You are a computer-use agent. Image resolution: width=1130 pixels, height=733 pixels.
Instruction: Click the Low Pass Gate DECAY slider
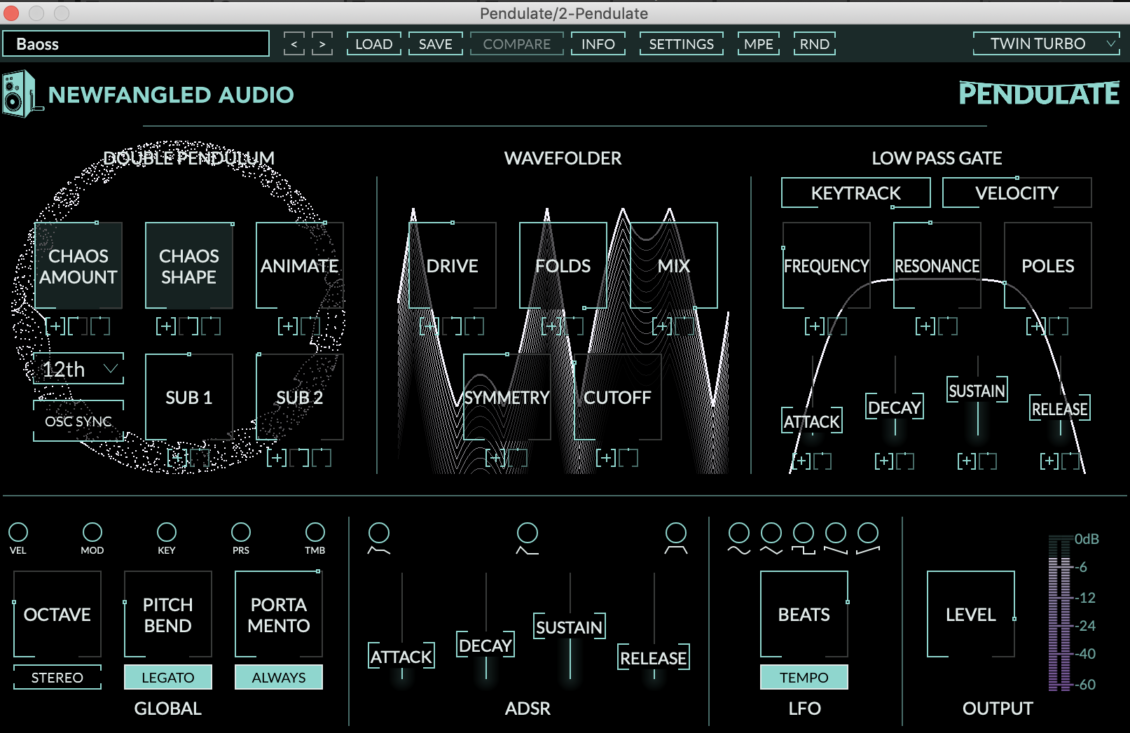(894, 407)
